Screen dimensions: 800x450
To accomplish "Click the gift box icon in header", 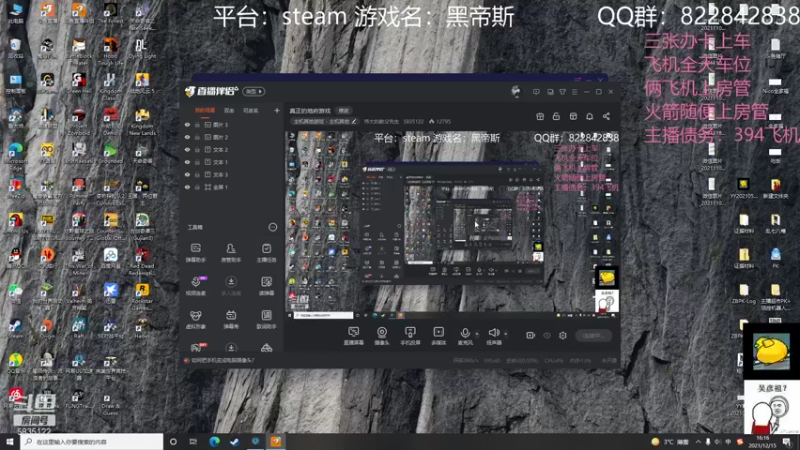I will tap(540, 116).
